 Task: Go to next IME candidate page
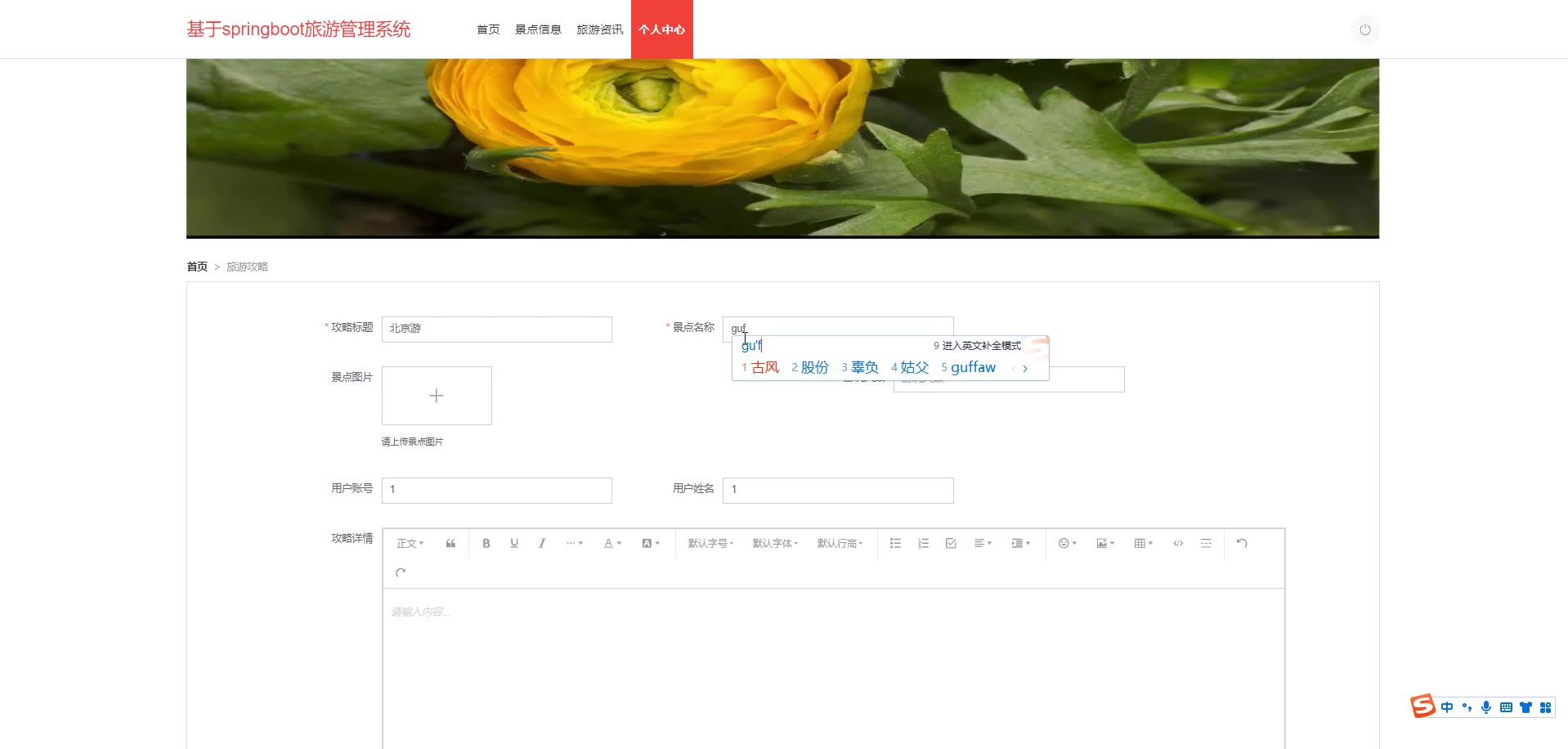pyautogui.click(x=1025, y=369)
